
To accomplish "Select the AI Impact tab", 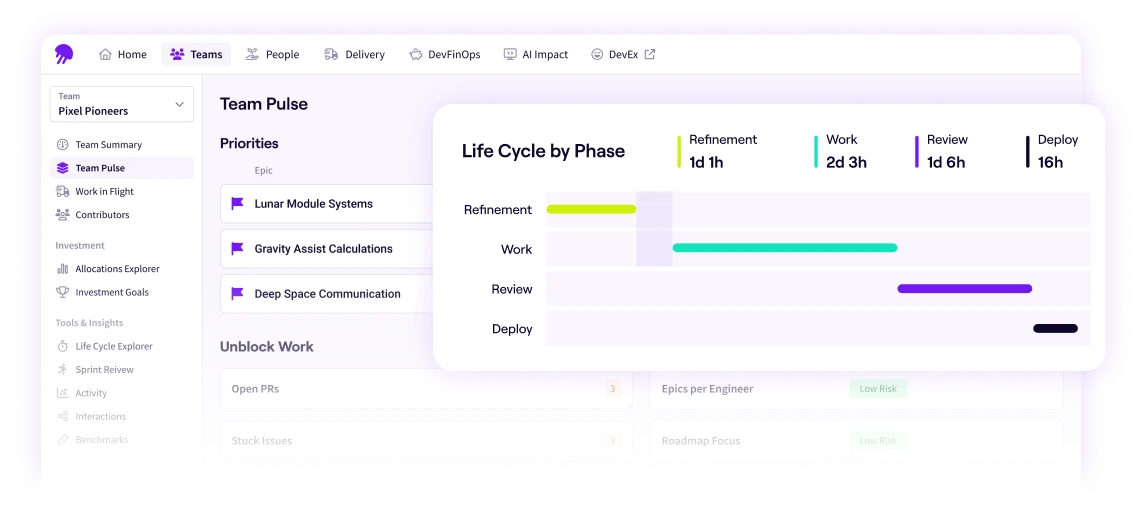I will tap(536, 54).
